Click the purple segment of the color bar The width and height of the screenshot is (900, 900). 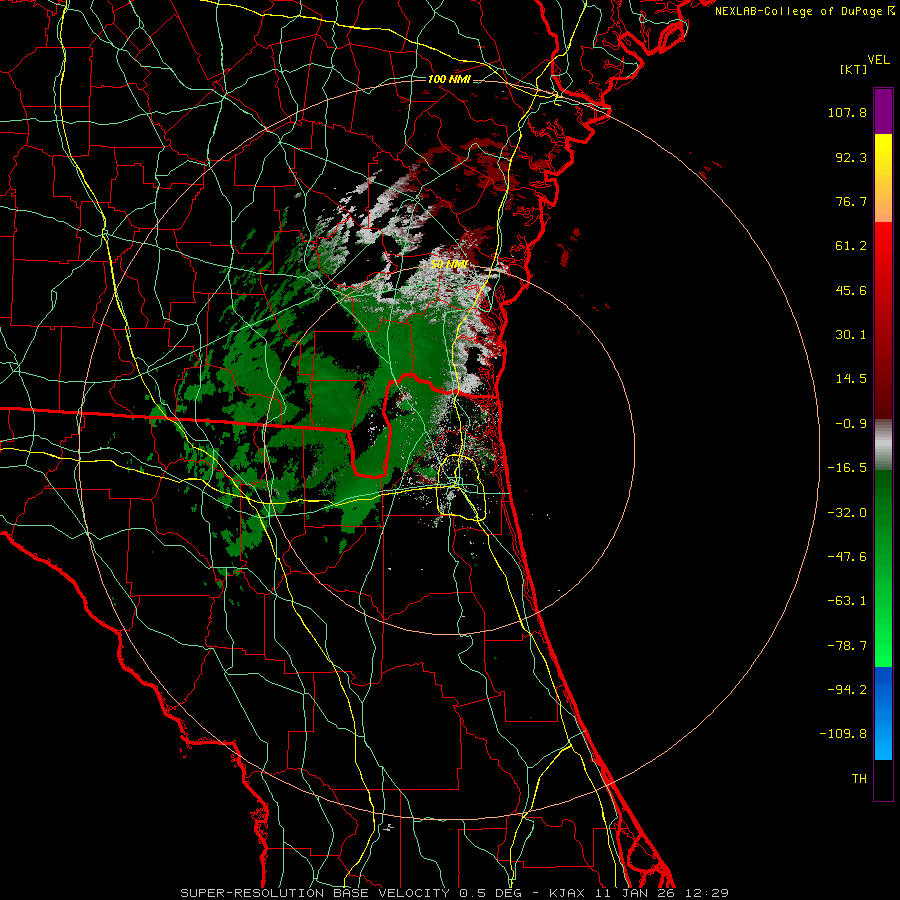(x=883, y=111)
